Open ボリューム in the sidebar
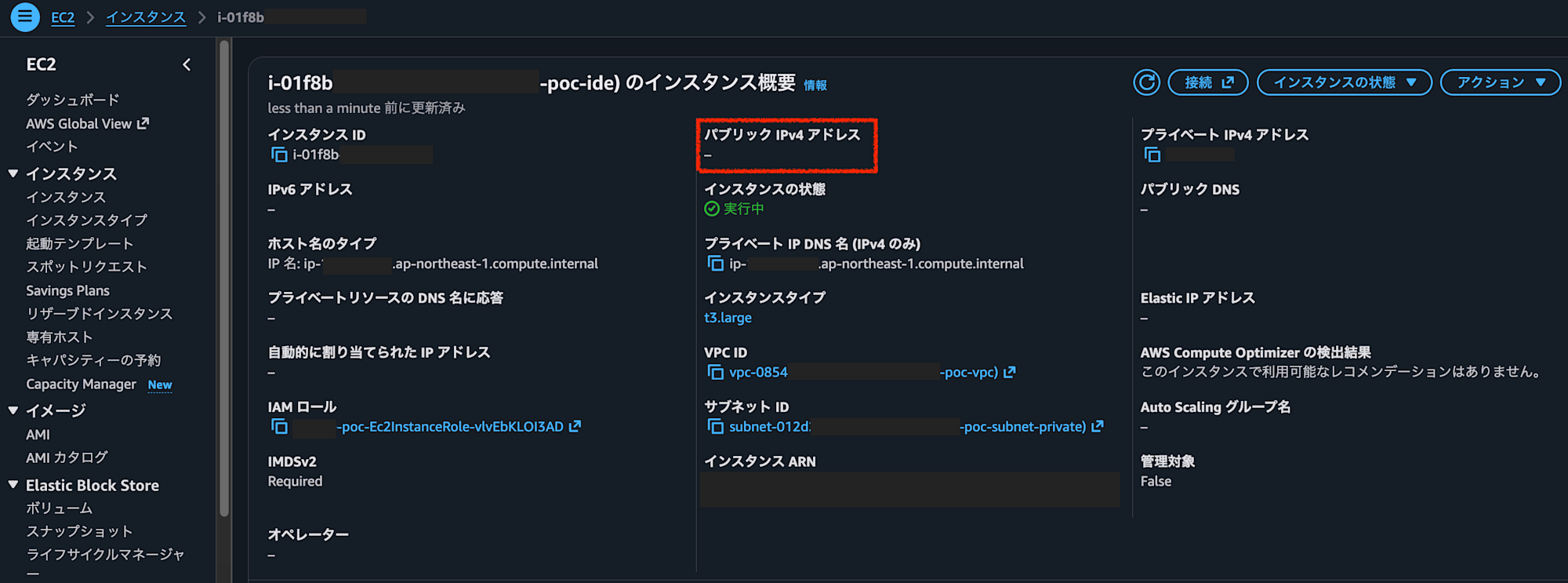The height and width of the screenshot is (583, 1568). click(x=59, y=508)
